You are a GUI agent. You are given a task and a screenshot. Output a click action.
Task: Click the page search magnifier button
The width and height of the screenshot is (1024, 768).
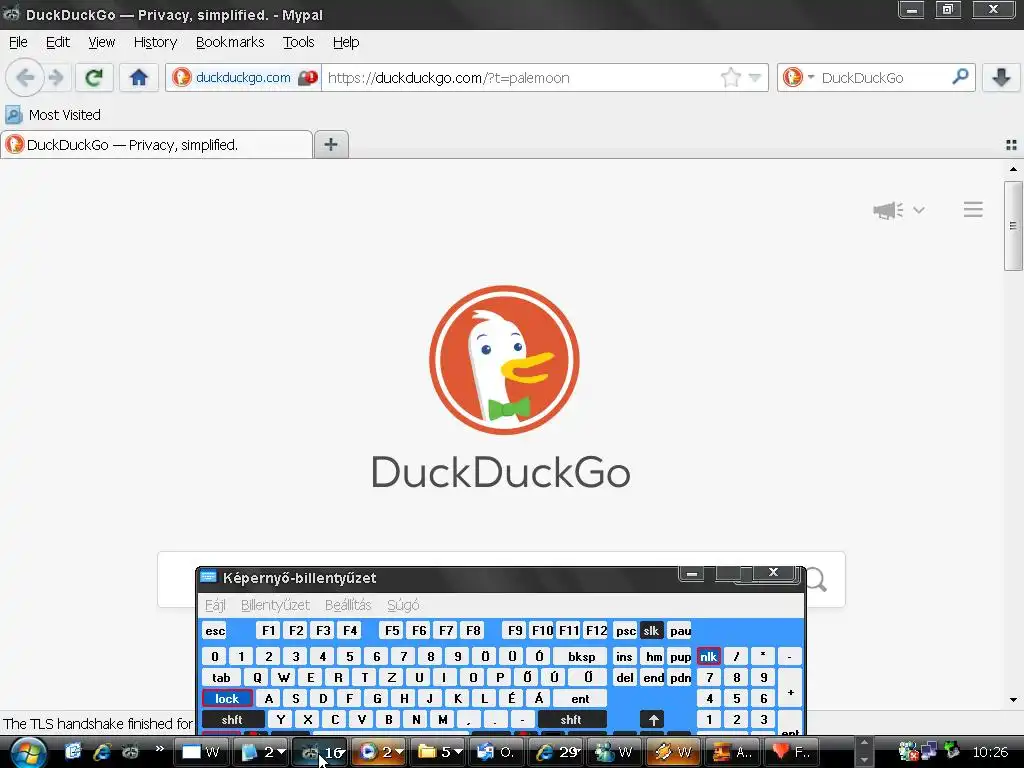816,579
